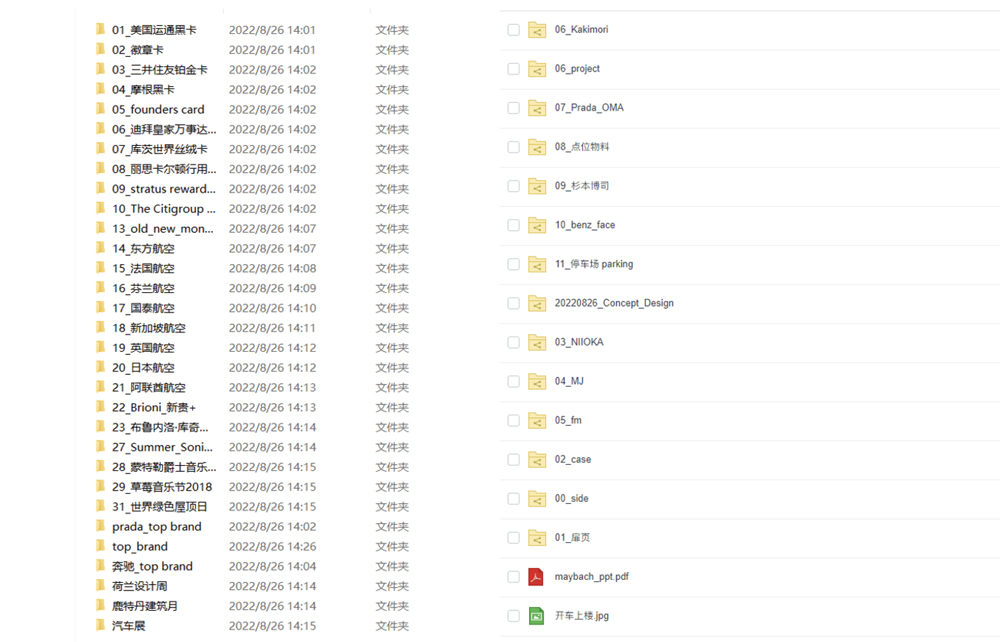Tick the checkbox for 开车上楼.jpg
1000x642 pixels.
(x=513, y=616)
